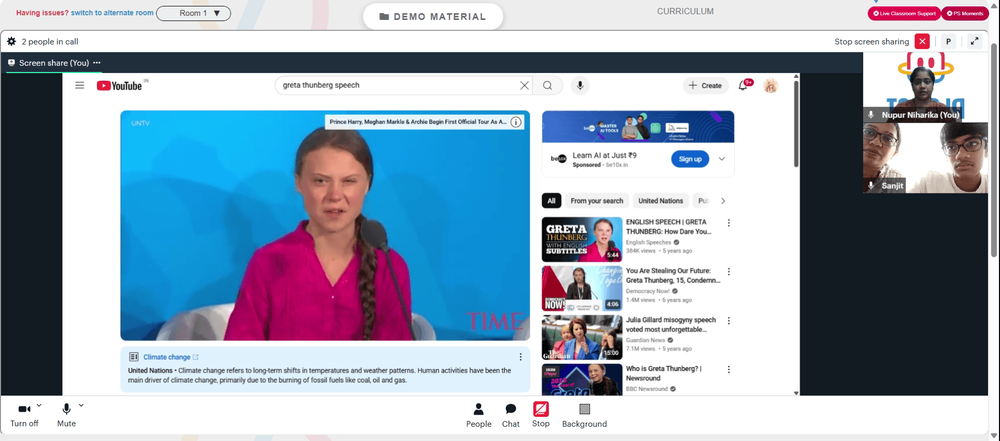Select the From your search chip
The height and width of the screenshot is (441, 1000).
point(596,201)
